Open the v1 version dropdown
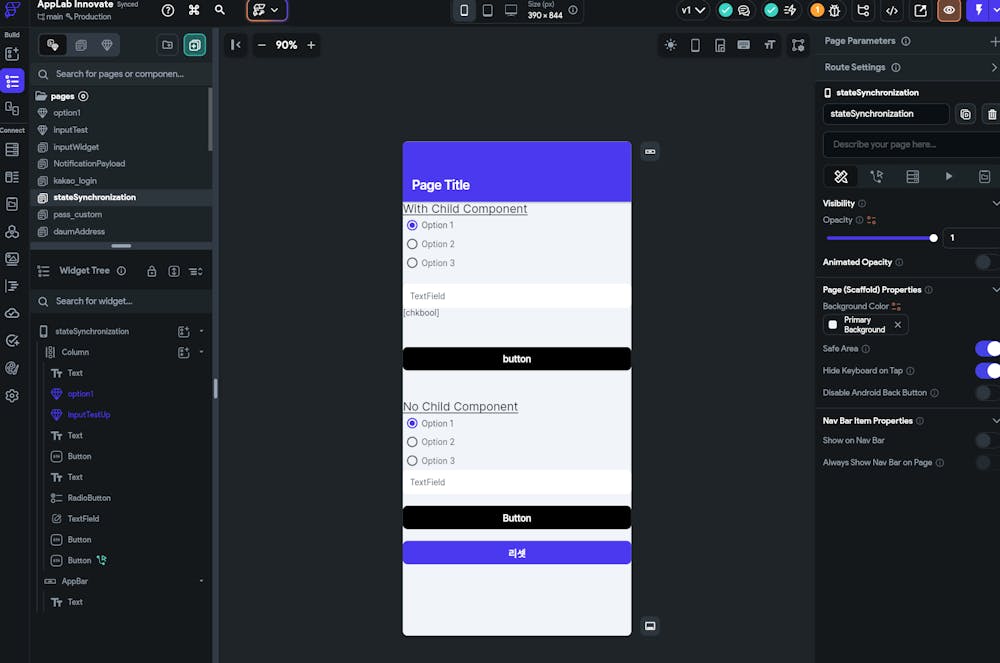The image size is (1000, 663). [x=693, y=10]
